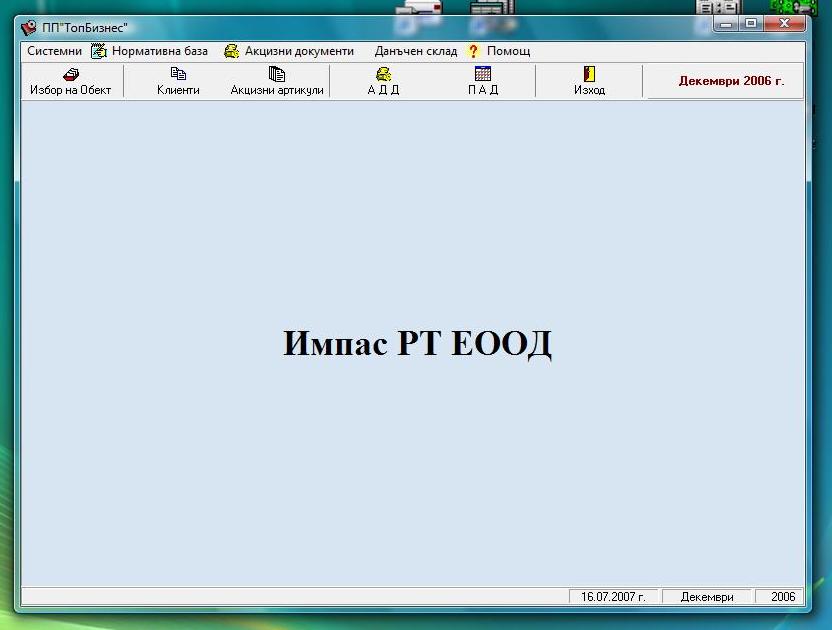Click the П А Д calendar icon

click(x=483, y=73)
